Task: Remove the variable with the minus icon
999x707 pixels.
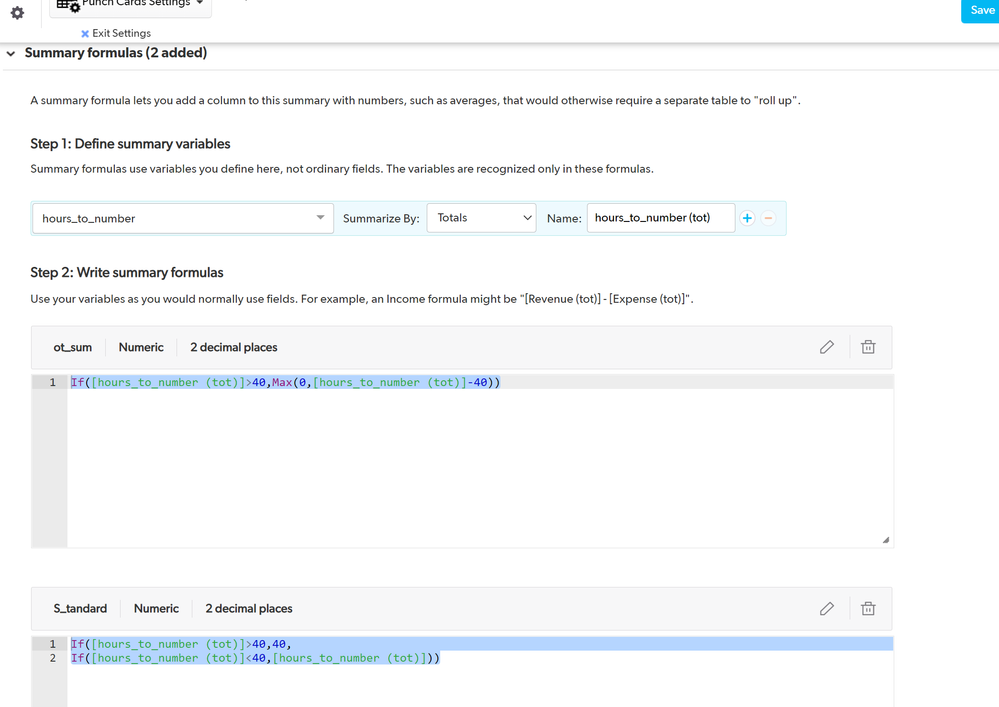Action: [x=768, y=218]
